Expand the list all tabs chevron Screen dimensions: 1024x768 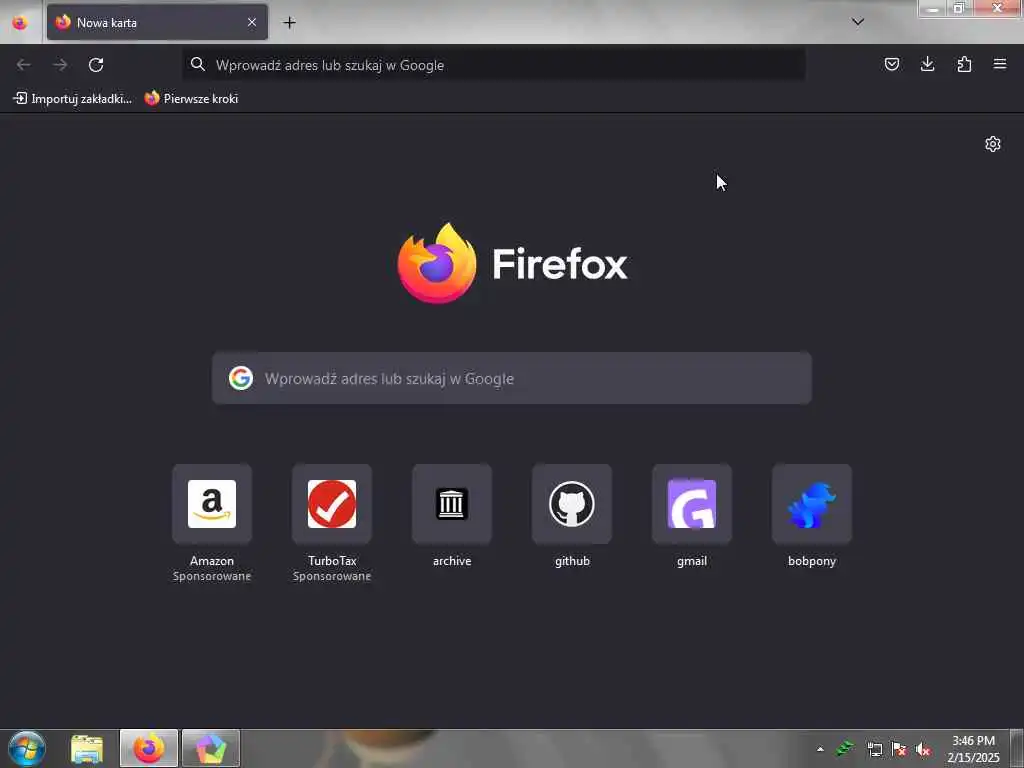pos(858,22)
